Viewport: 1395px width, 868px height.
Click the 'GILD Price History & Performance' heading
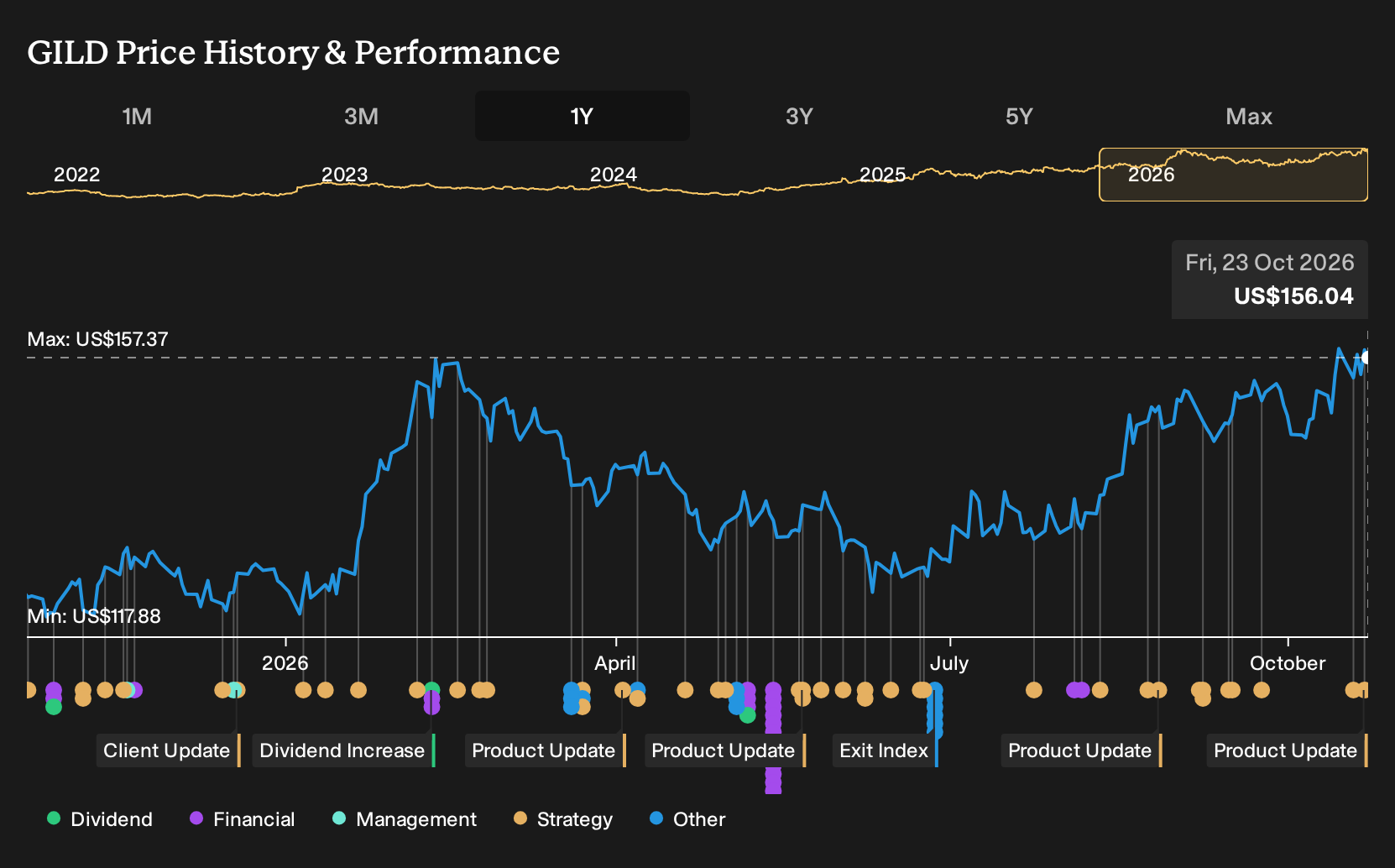(x=294, y=52)
